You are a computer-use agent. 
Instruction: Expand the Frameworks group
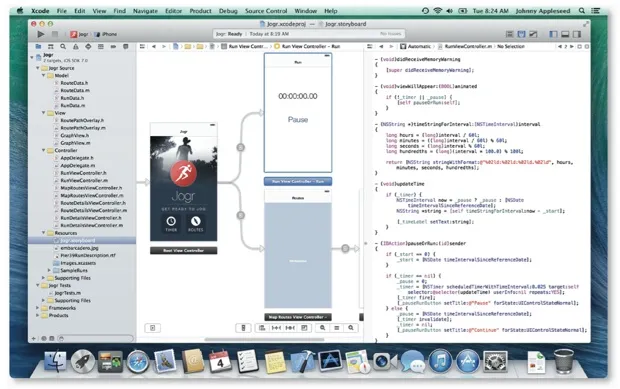(x=38, y=308)
